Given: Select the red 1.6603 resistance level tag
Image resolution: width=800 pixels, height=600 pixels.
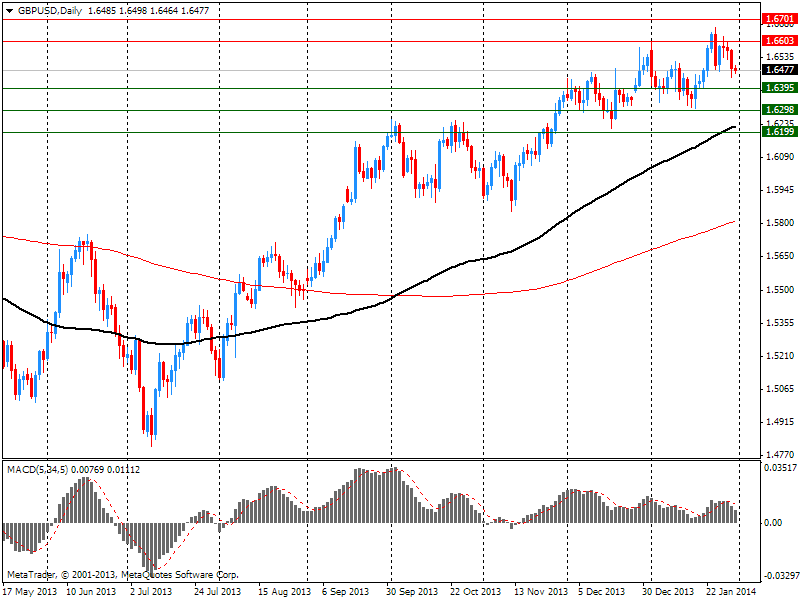Looking at the screenshot, I should pyautogui.click(x=778, y=41).
